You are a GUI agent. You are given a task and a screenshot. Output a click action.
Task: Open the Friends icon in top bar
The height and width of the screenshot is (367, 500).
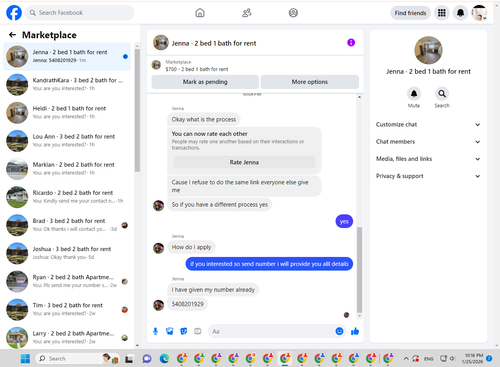pyautogui.click(x=247, y=13)
